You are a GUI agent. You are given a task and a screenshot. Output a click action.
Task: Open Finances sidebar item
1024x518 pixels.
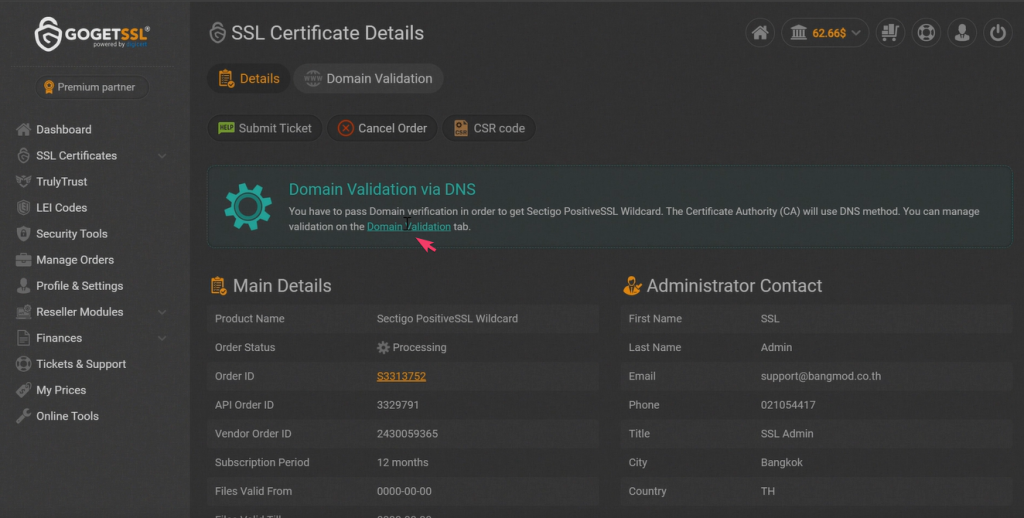[59, 338]
